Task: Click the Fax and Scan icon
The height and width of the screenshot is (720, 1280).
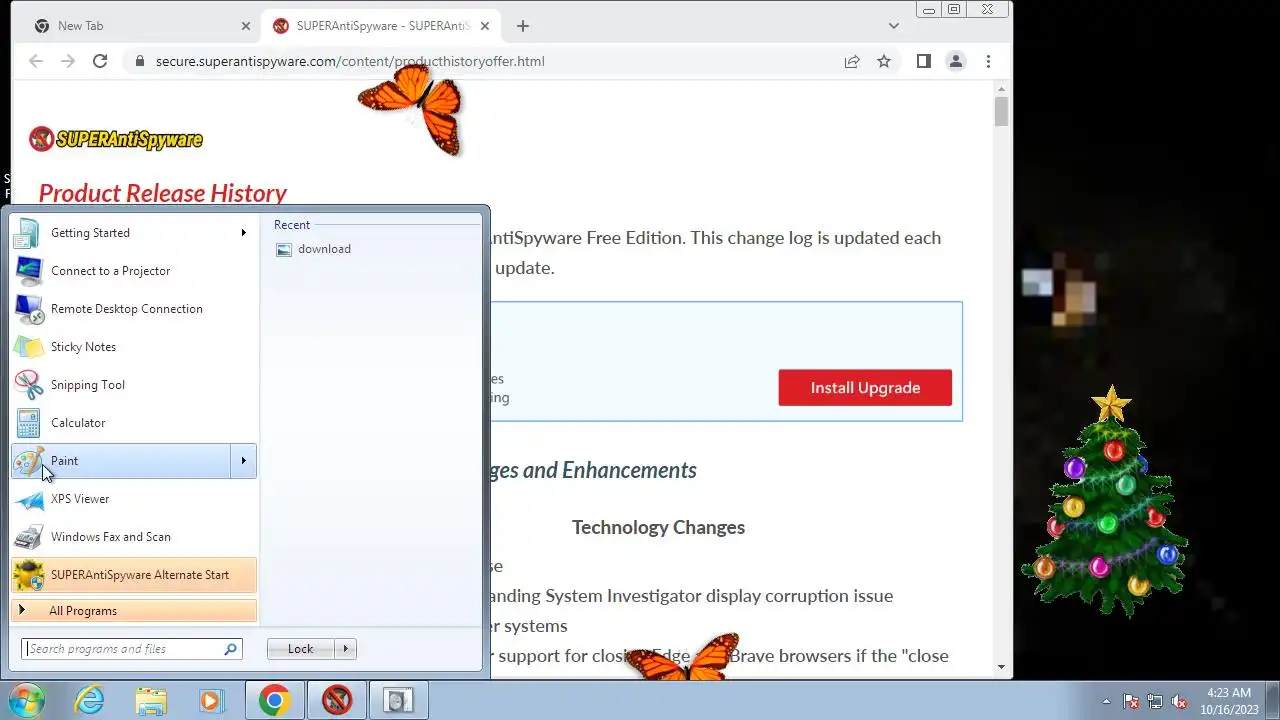Action: tap(29, 537)
